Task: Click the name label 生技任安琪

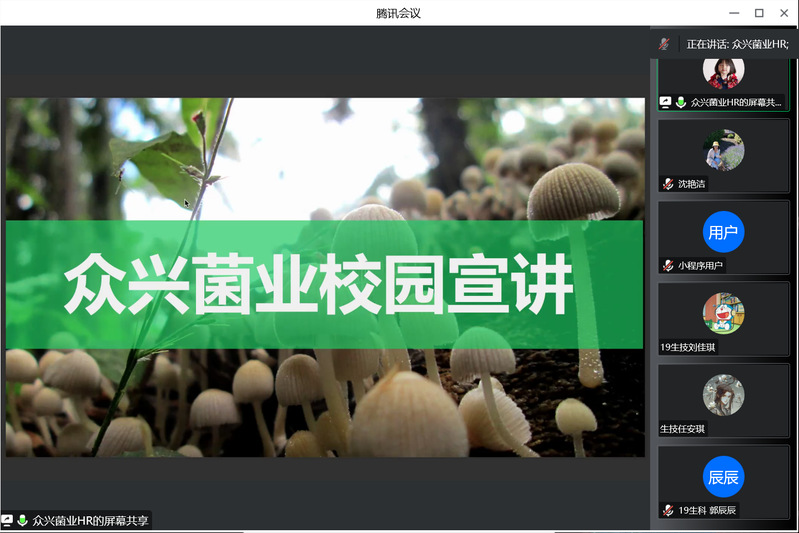Action: point(683,429)
